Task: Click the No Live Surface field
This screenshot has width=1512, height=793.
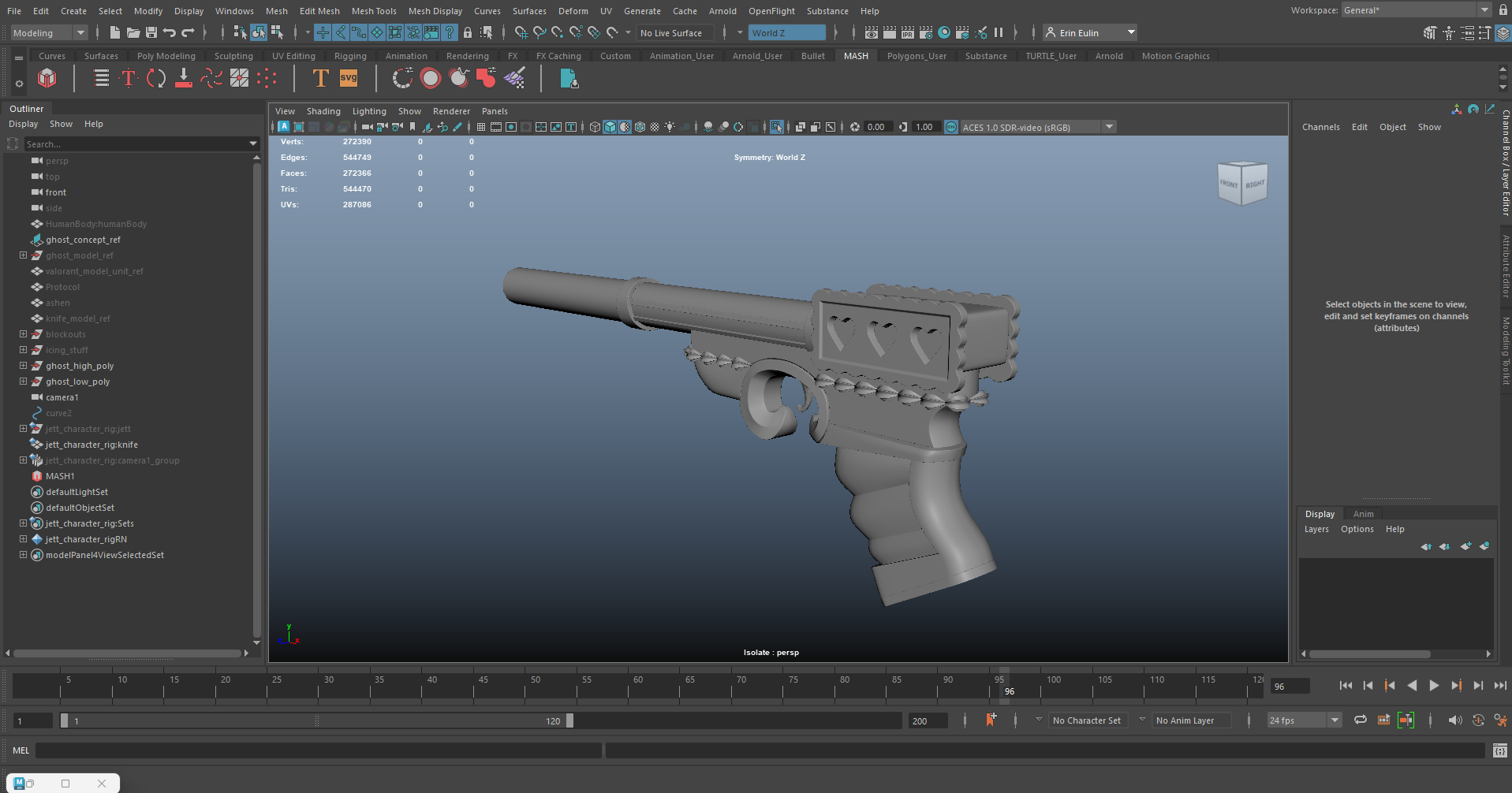Action: tap(674, 32)
